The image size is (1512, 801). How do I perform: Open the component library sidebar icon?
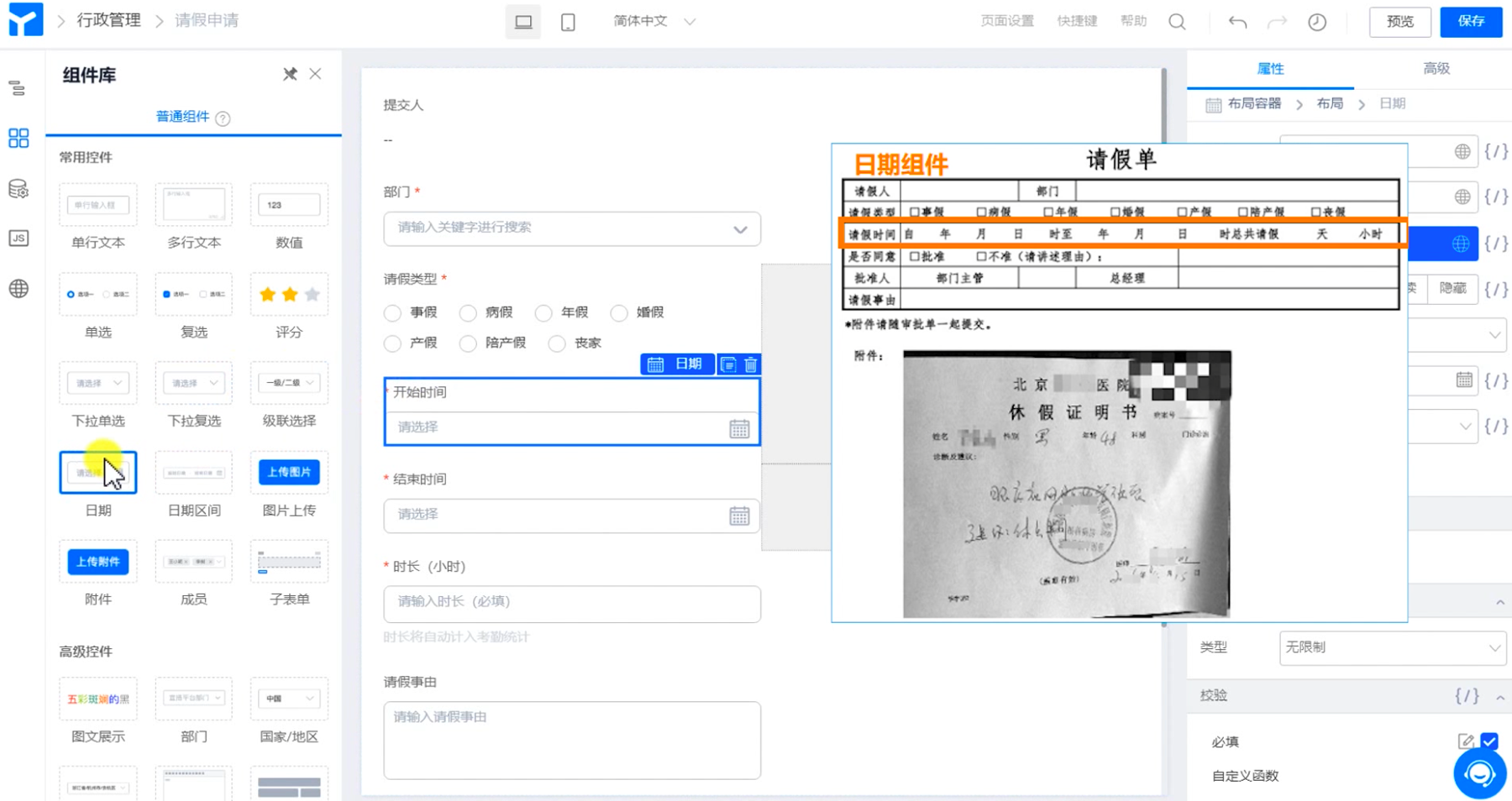click(x=18, y=138)
